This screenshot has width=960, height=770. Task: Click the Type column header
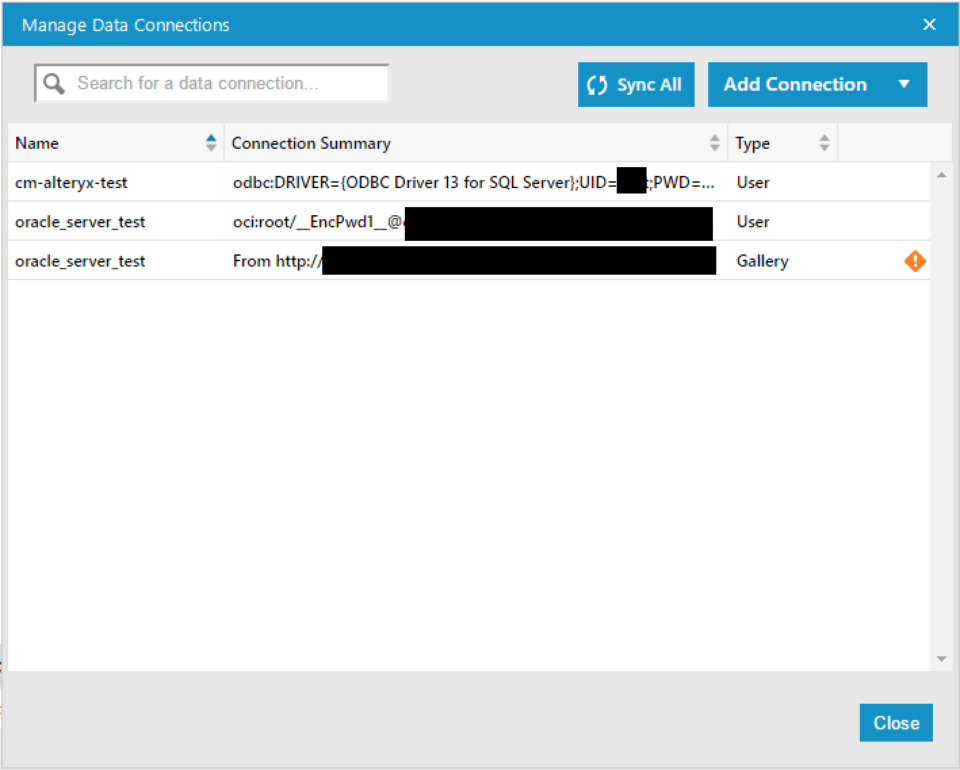pos(752,143)
